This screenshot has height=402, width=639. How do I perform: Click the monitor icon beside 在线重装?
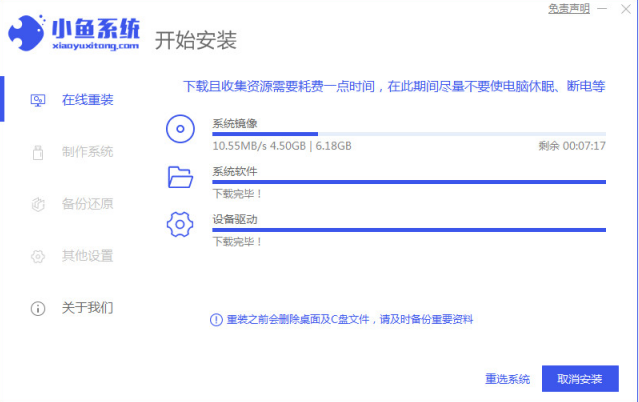pyautogui.click(x=38, y=100)
